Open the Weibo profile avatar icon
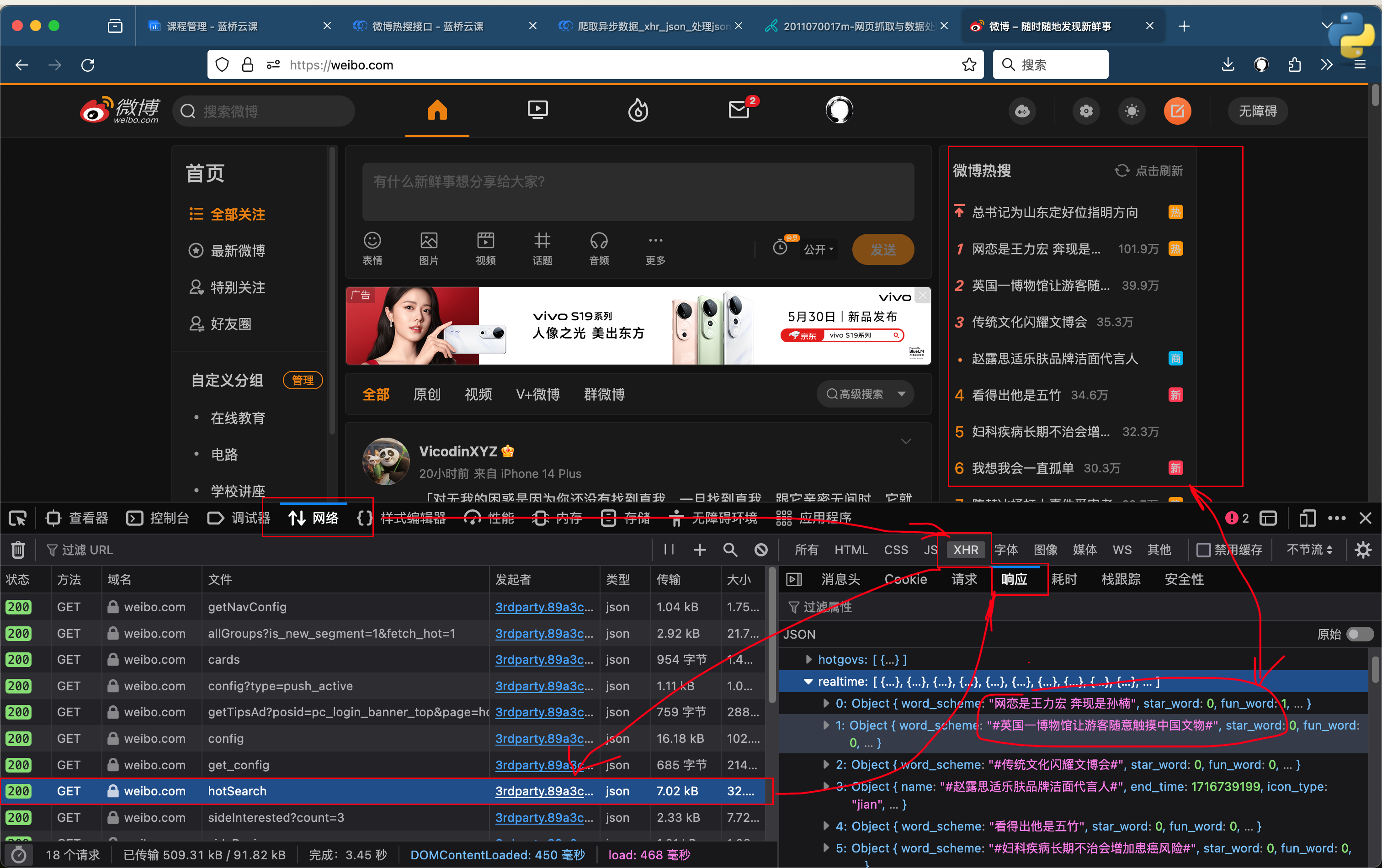 coord(839,110)
